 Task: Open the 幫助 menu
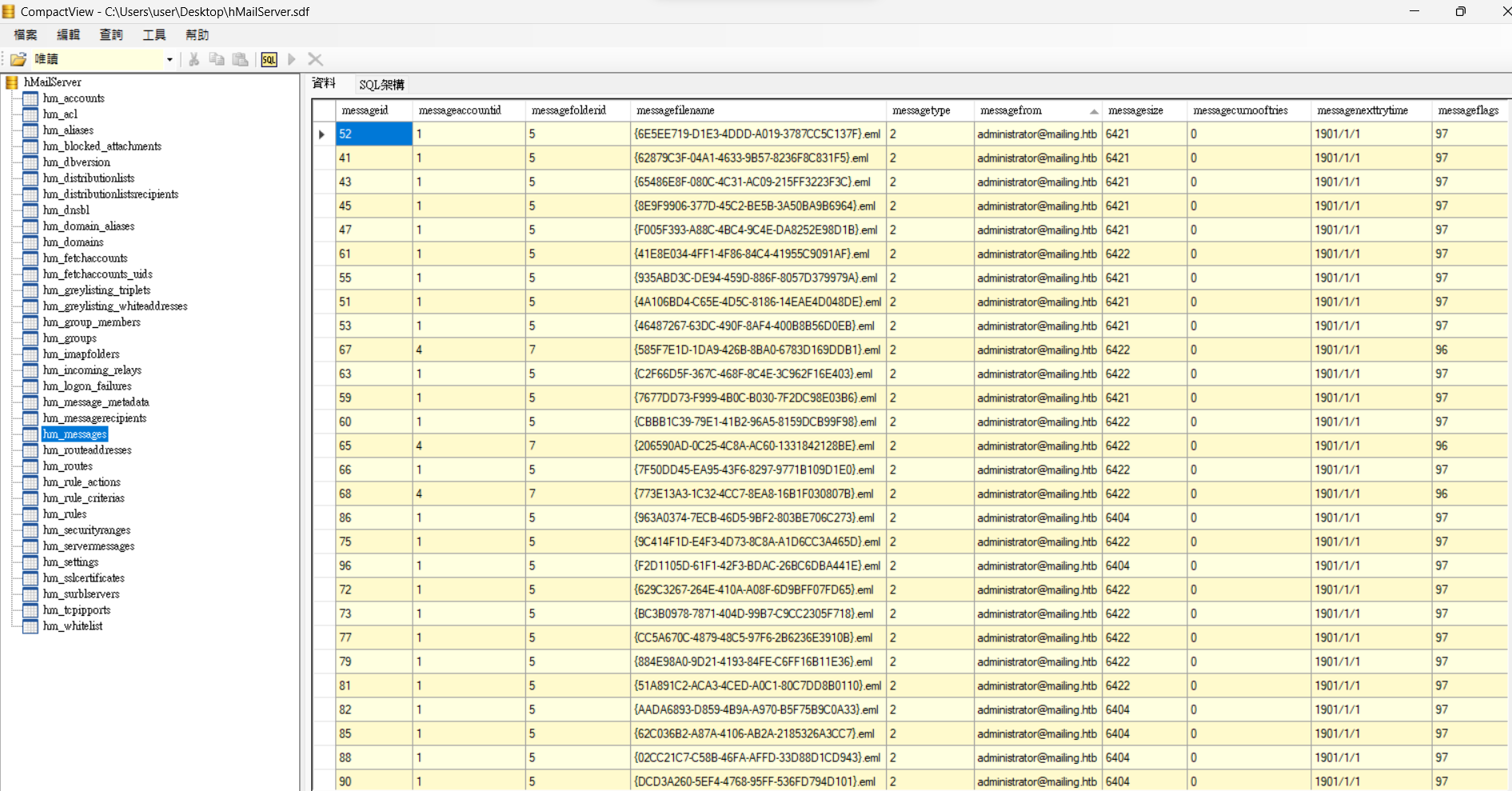click(x=197, y=35)
